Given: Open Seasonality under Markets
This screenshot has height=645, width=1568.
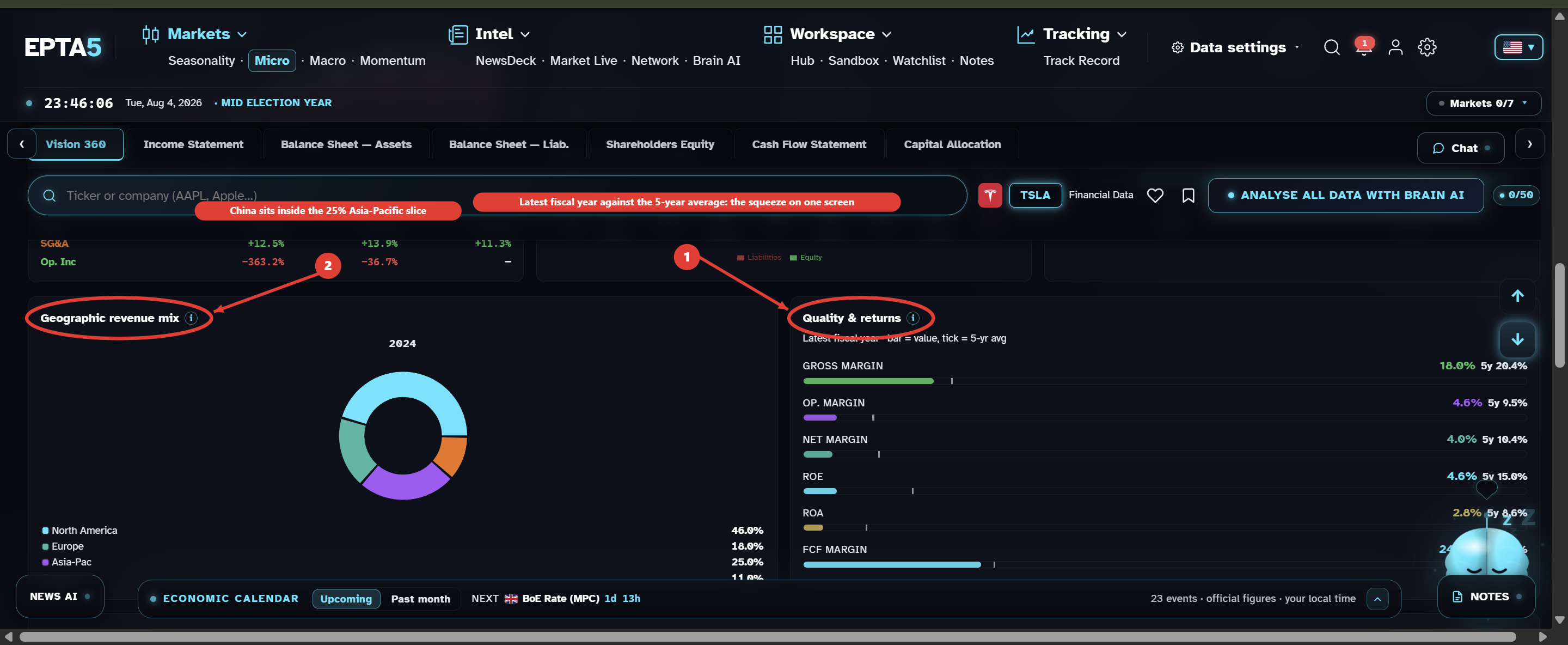Looking at the screenshot, I should [201, 60].
